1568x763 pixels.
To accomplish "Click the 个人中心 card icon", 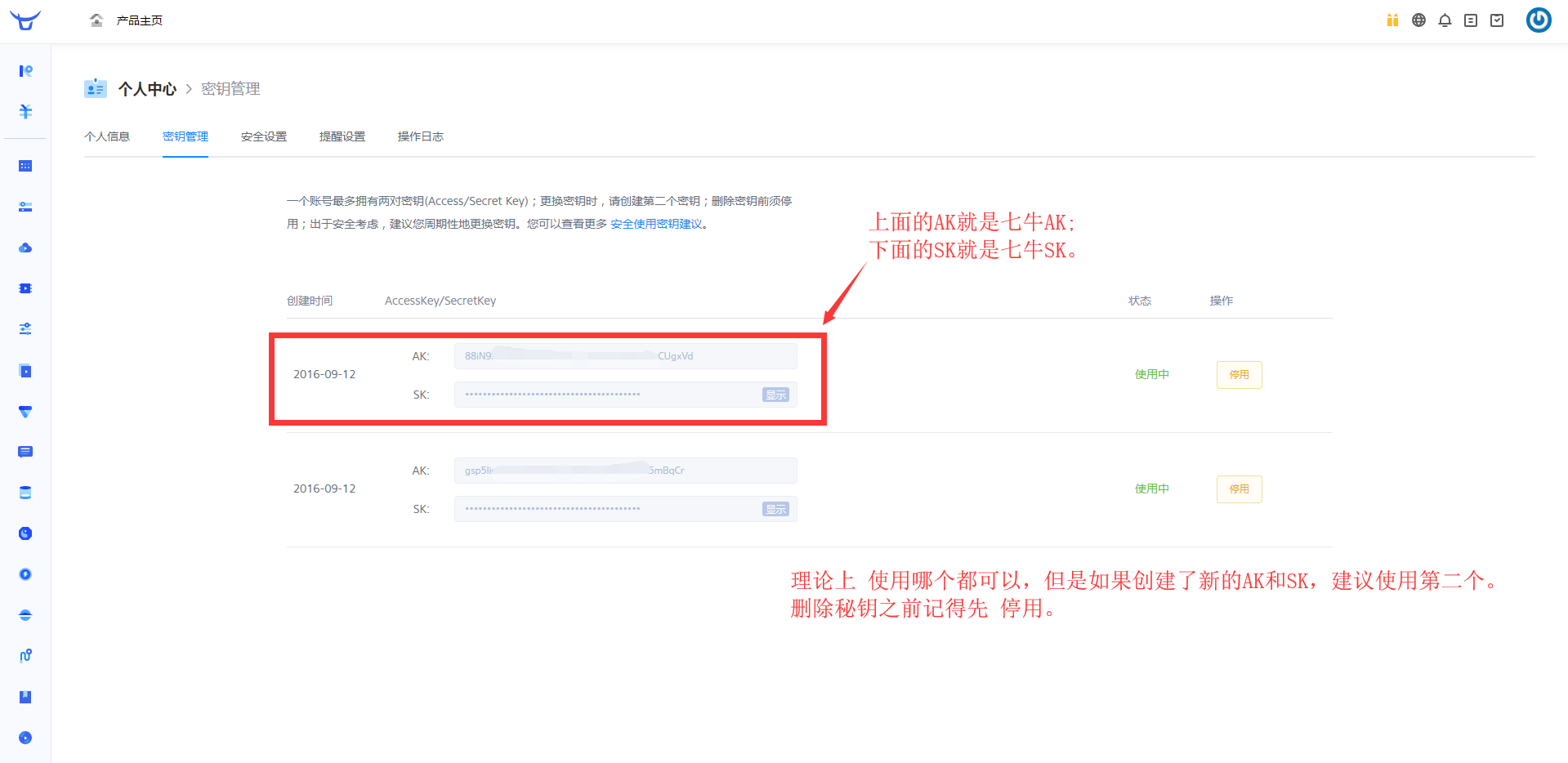I will (96, 88).
